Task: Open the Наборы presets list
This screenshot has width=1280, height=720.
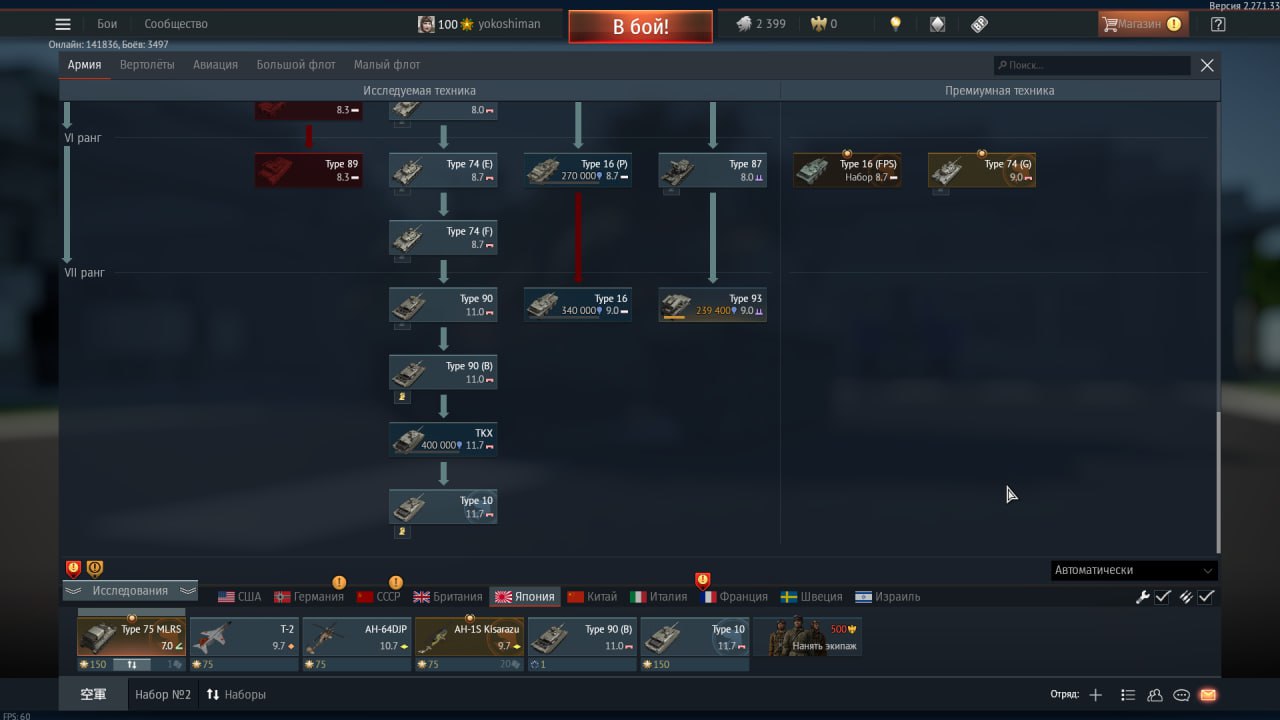Action: (x=236, y=694)
